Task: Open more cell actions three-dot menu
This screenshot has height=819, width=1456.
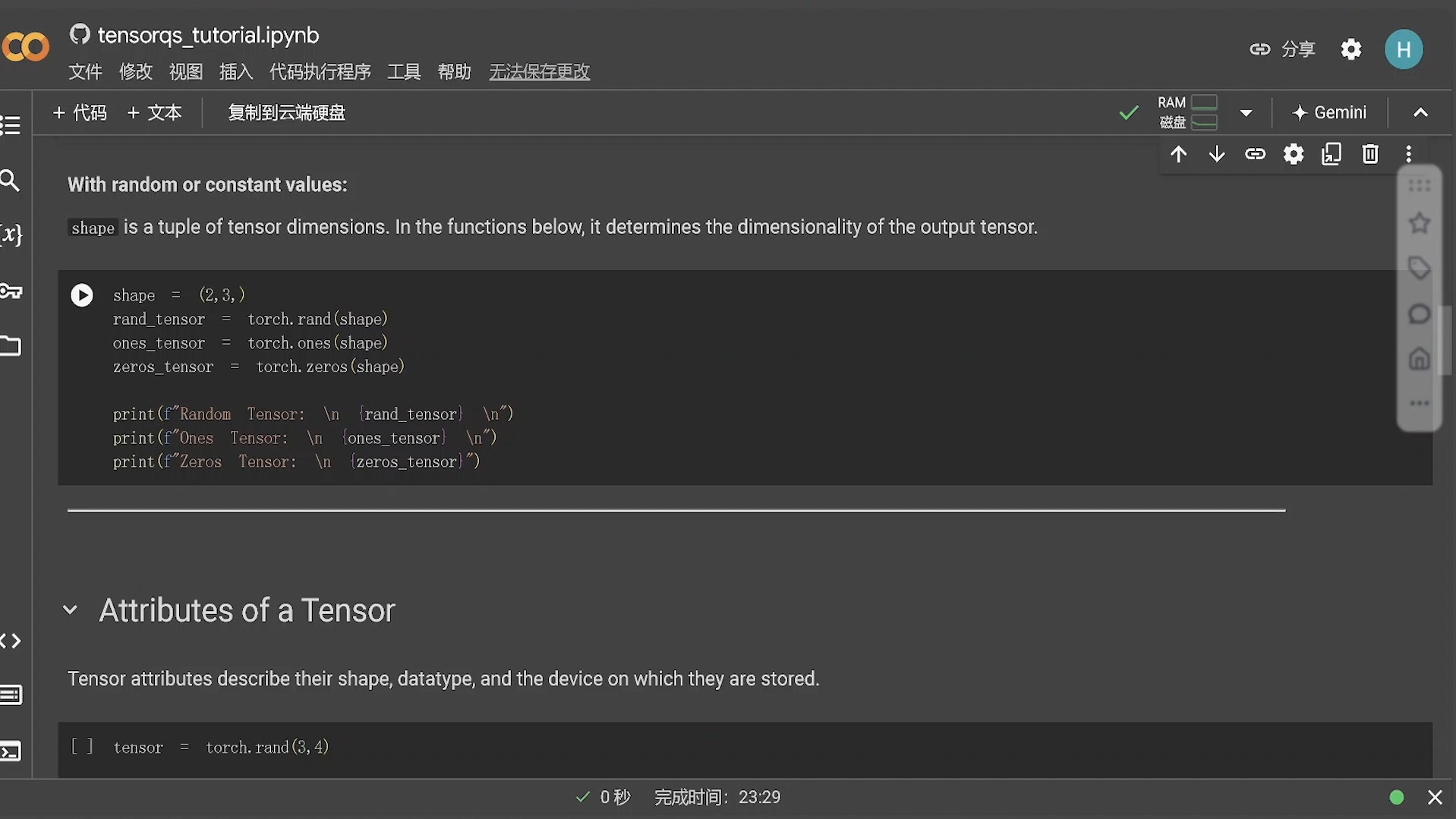Action: tap(1409, 155)
